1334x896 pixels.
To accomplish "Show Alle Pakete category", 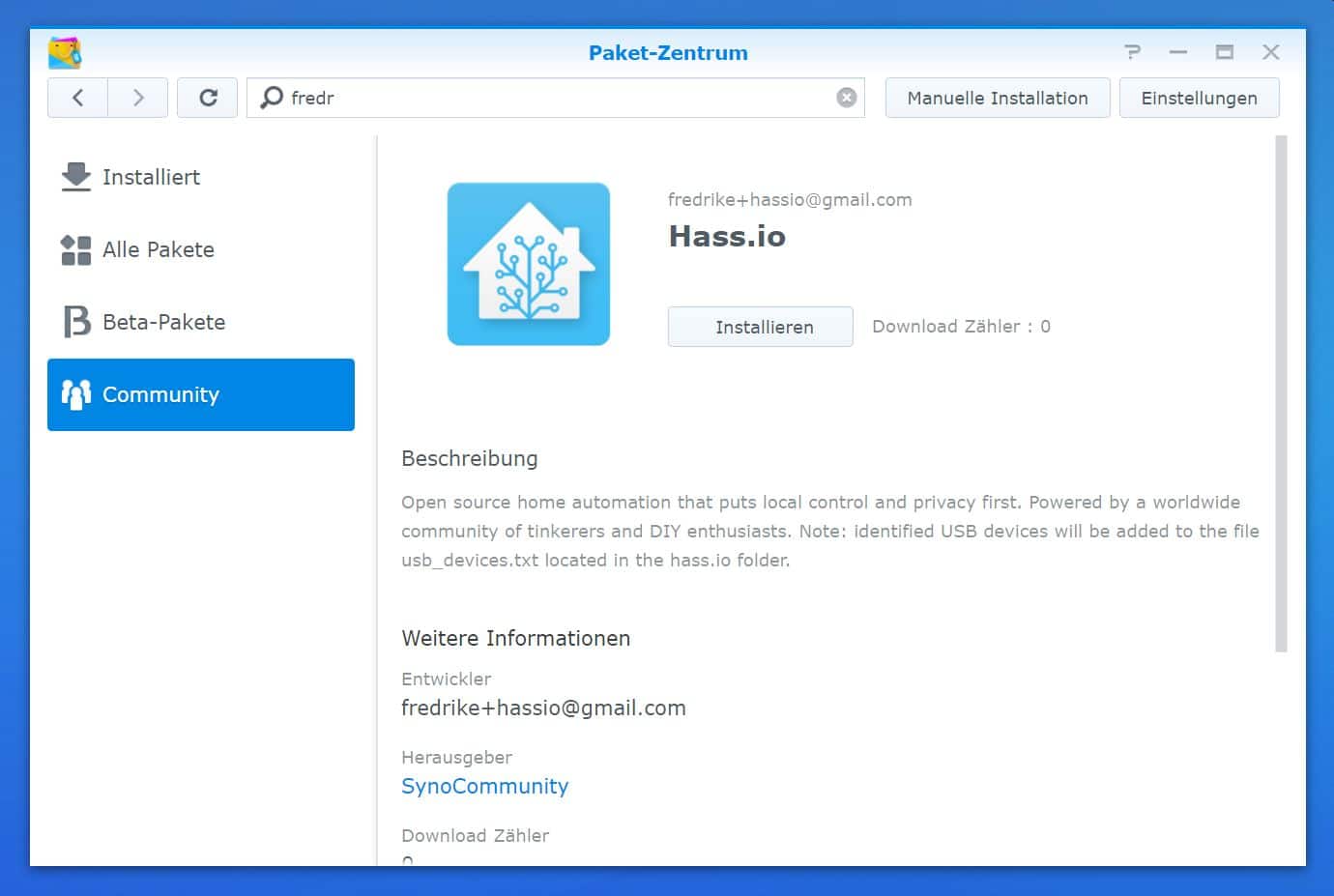I will 201,249.
